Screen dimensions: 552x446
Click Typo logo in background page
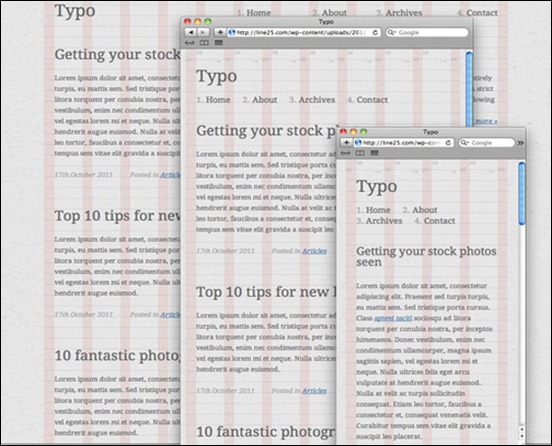[x=75, y=11]
